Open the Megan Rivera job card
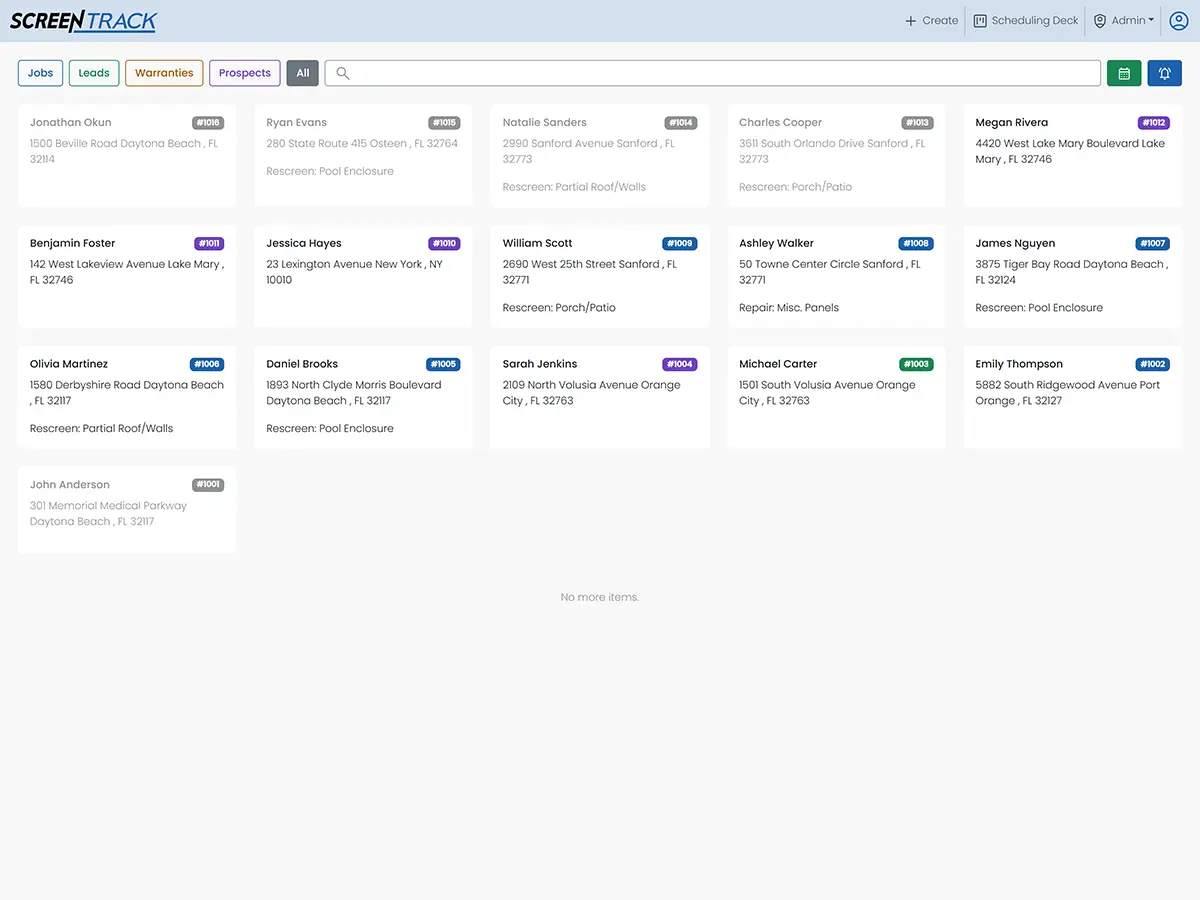The width and height of the screenshot is (1200, 900). tap(1072, 155)
